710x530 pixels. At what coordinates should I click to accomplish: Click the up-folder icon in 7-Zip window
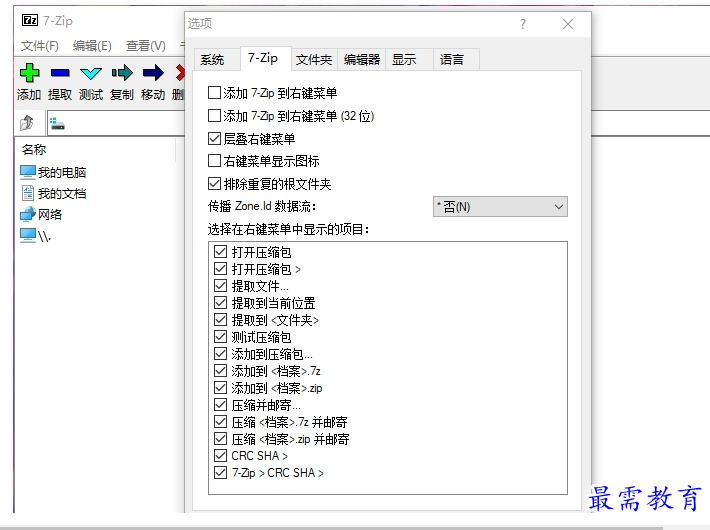[27, 123]
